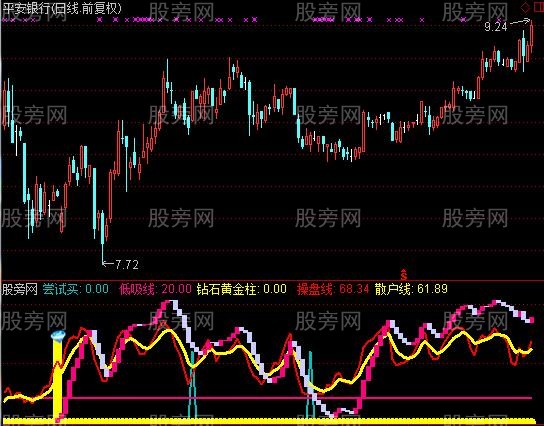This screenshot has height=426, width=544.
Task: Click the 尝试买: 0.00 indicator value
Action: [76, 289]
